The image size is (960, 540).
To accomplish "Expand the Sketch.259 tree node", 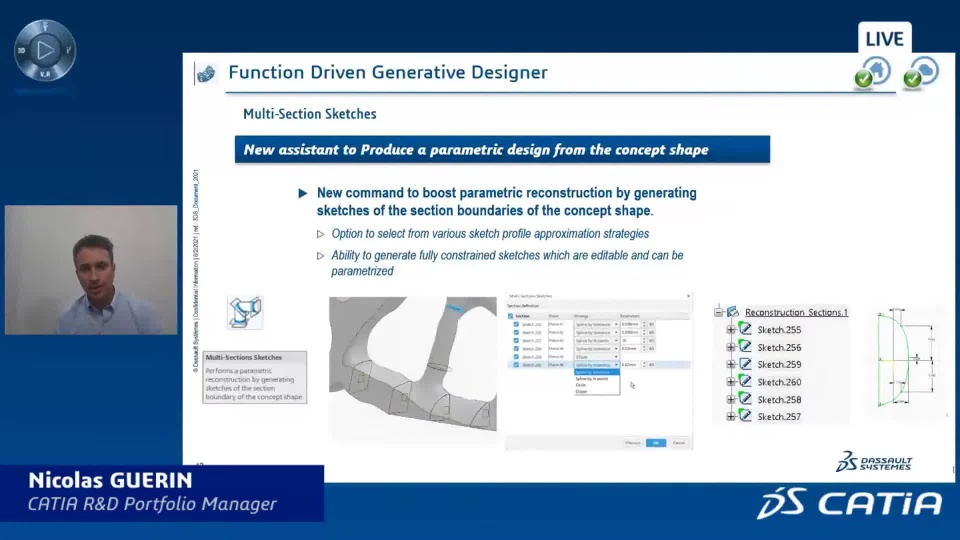I will click(731, 364).
